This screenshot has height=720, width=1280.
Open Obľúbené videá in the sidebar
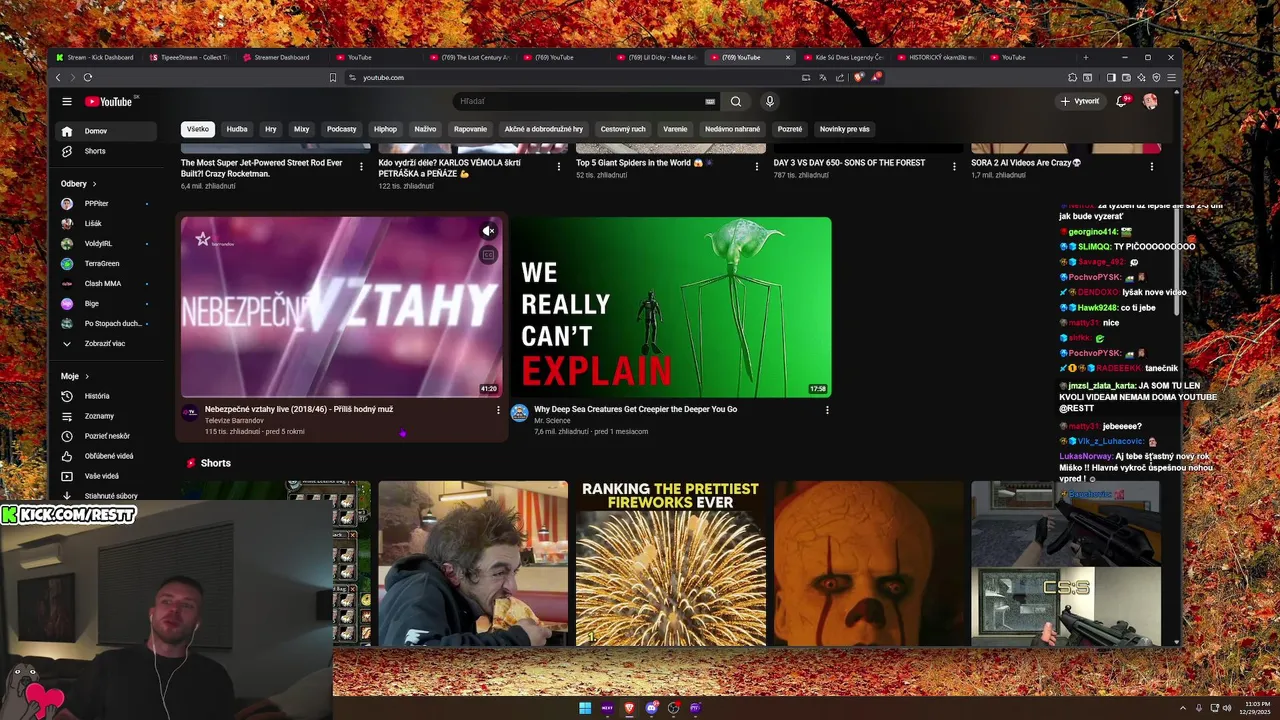105,456
